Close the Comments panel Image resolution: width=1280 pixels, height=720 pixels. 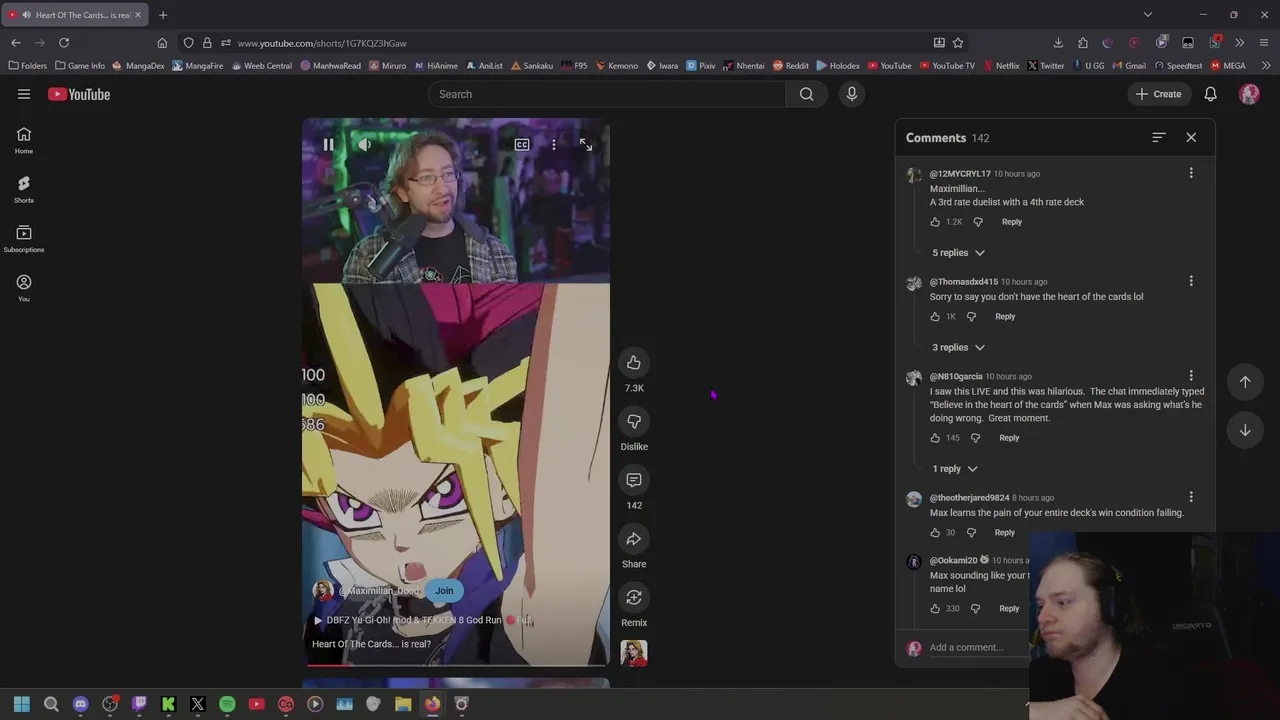pyautogui.click(x=1191, y=138)
